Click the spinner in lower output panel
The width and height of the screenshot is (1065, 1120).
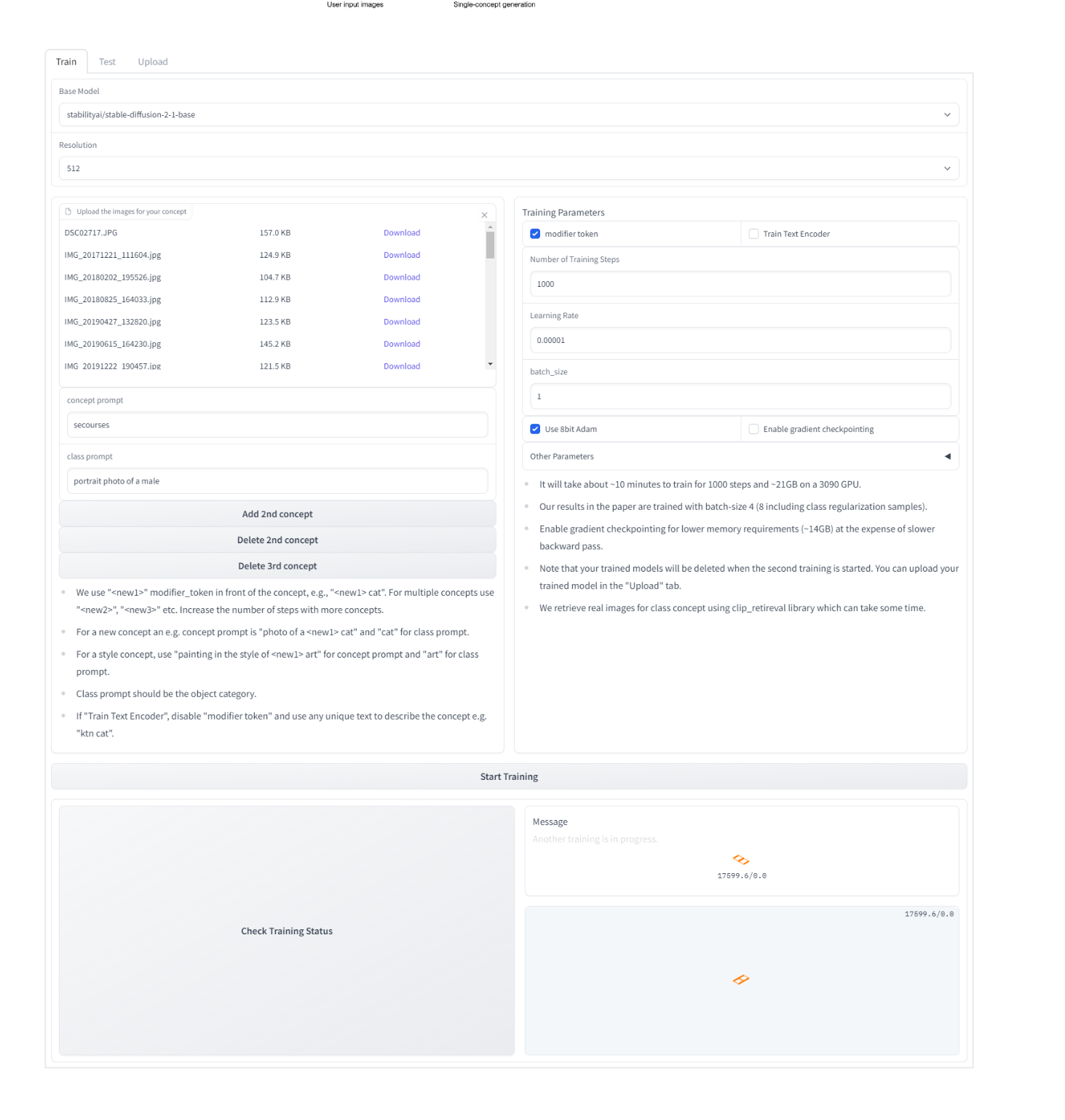(x=741, y=979)
